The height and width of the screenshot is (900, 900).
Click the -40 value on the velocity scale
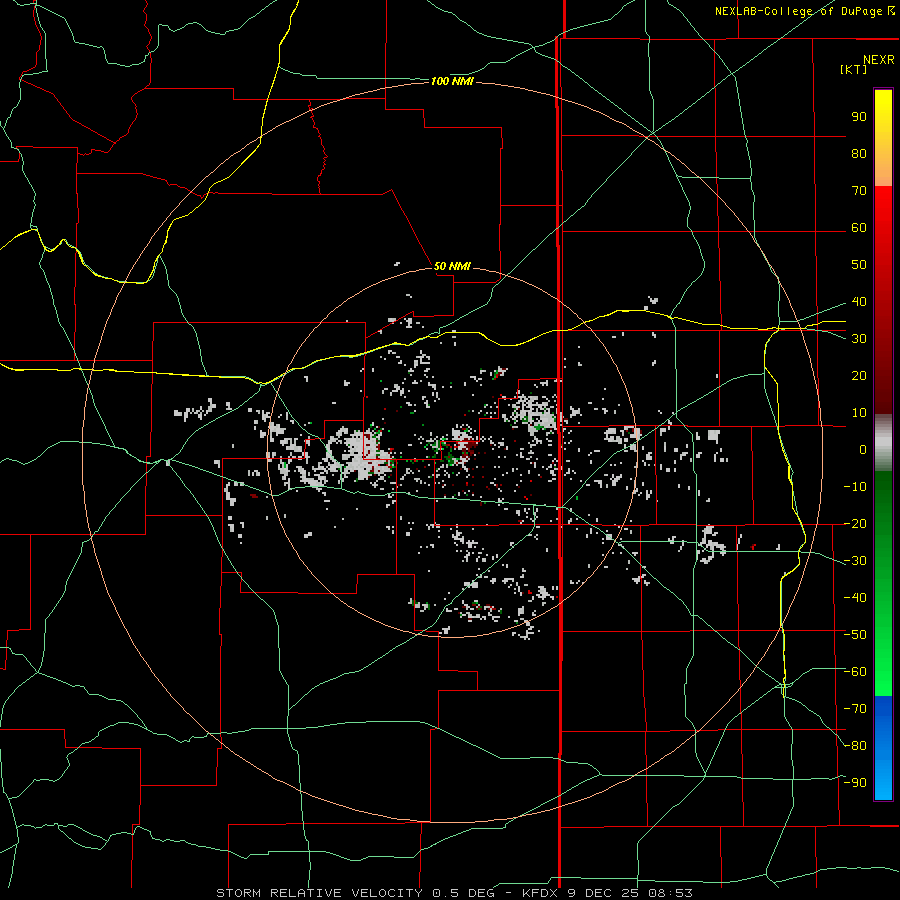[x=855, y=598]
